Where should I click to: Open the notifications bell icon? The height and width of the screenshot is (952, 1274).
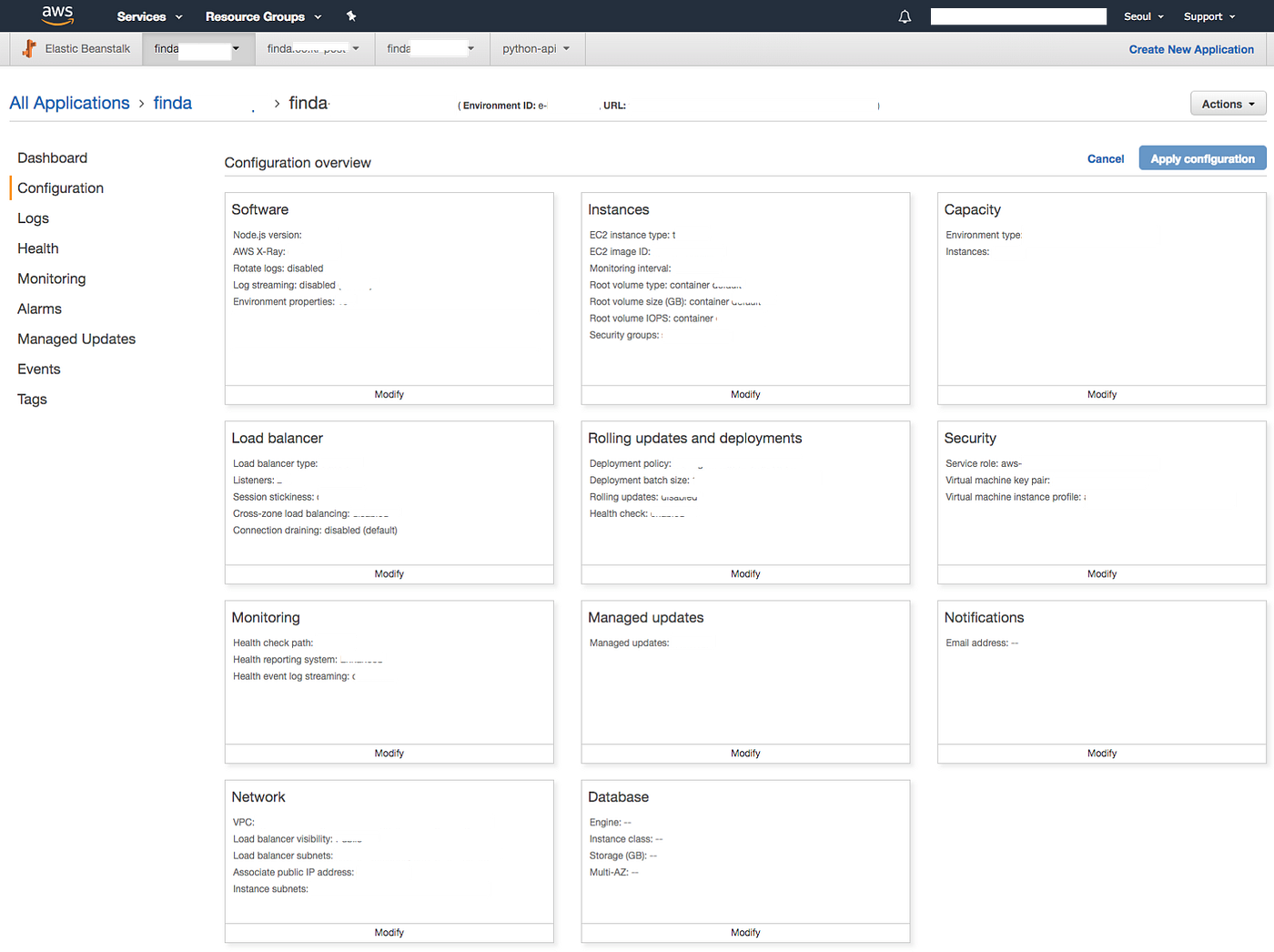click(905, 16)
